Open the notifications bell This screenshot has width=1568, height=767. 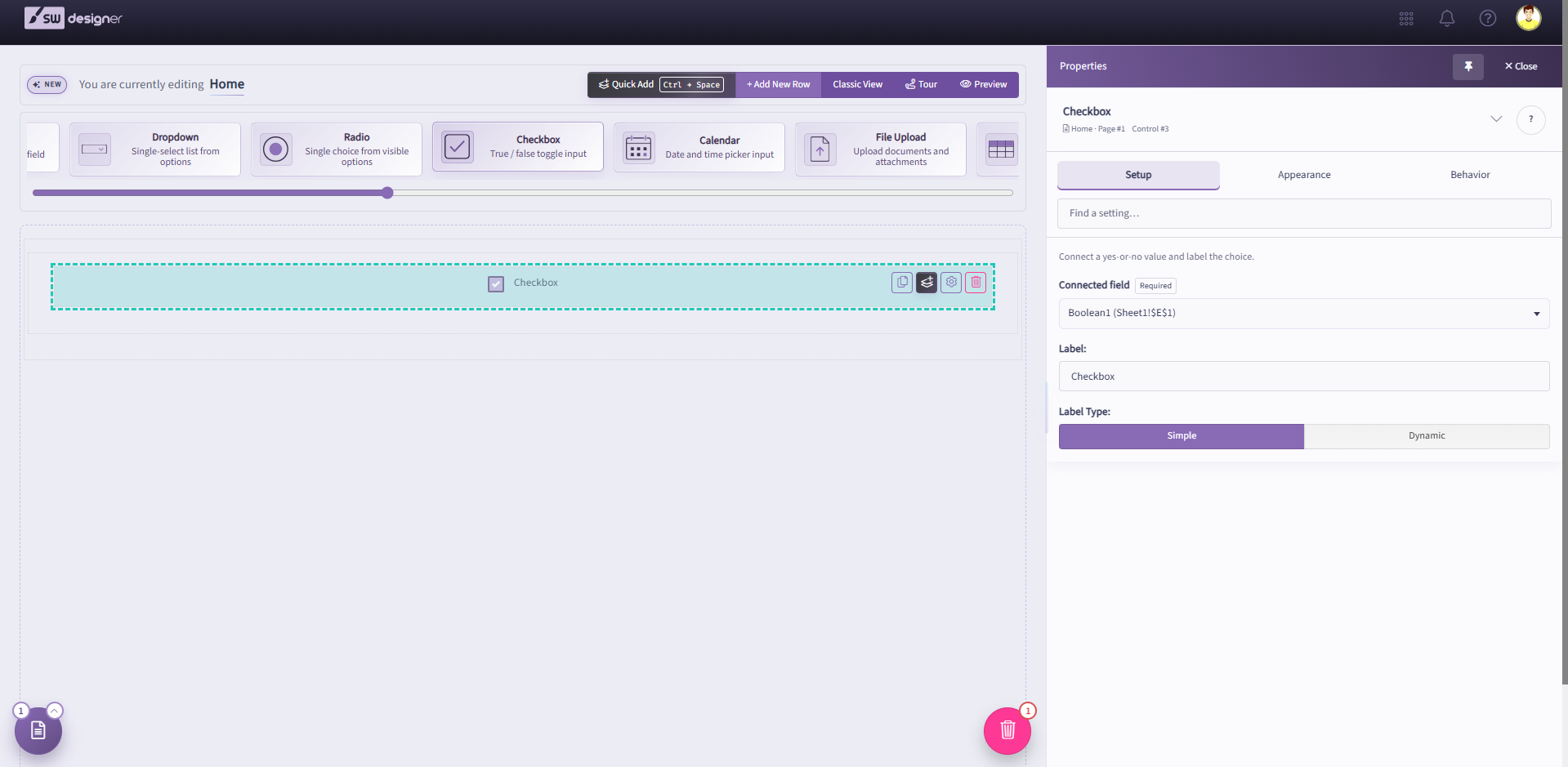coord(1447,19)
